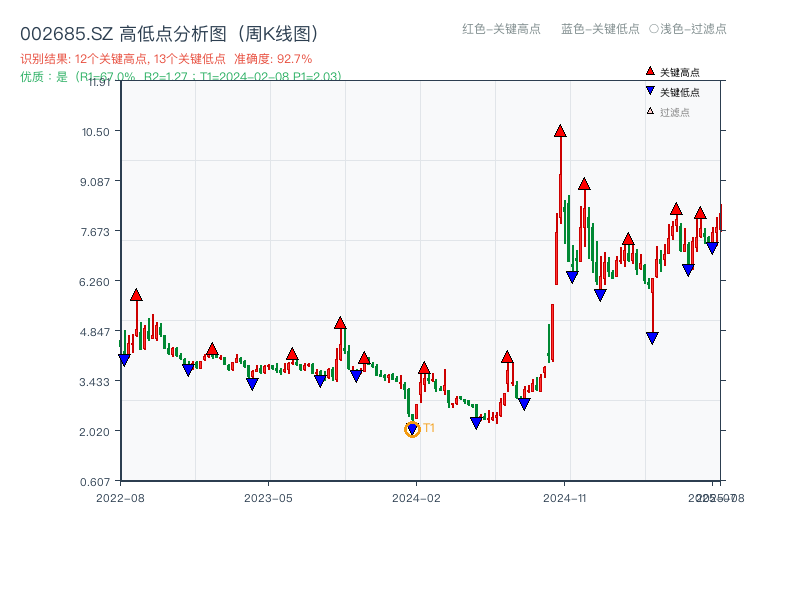
Task: Click the 2024-02 x-axis date label
Action: (416, 498)
